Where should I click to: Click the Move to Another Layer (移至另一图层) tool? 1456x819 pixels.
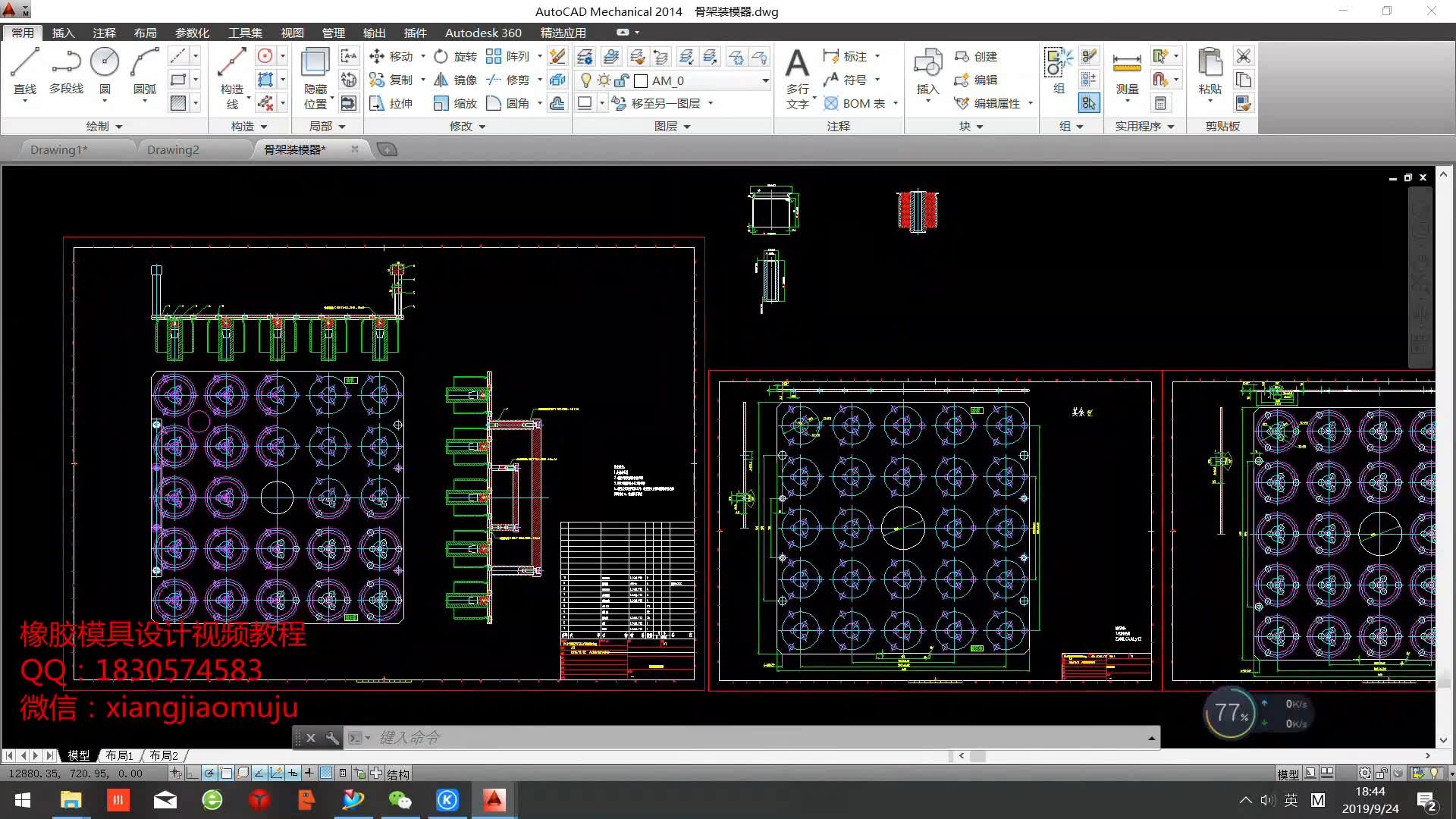click(x=657, y=103)
